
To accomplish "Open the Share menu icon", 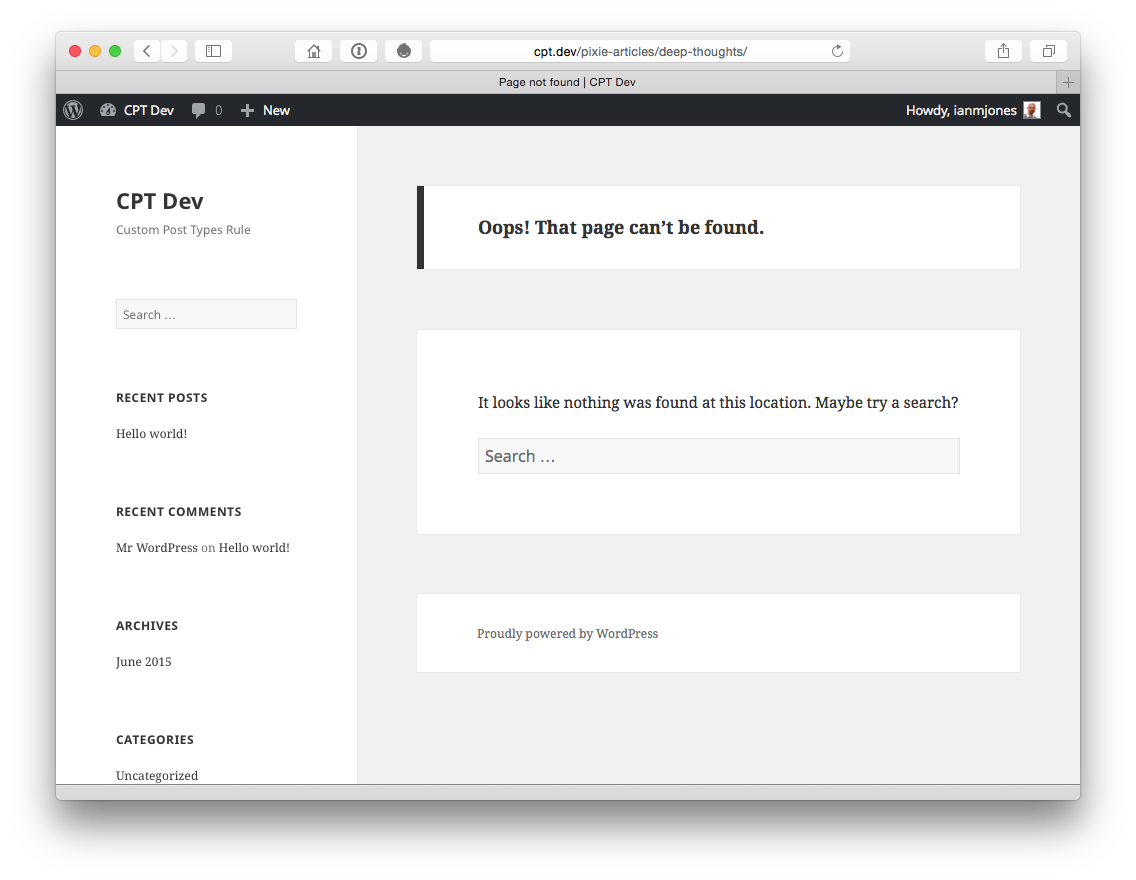I will tap(1003, 51).
